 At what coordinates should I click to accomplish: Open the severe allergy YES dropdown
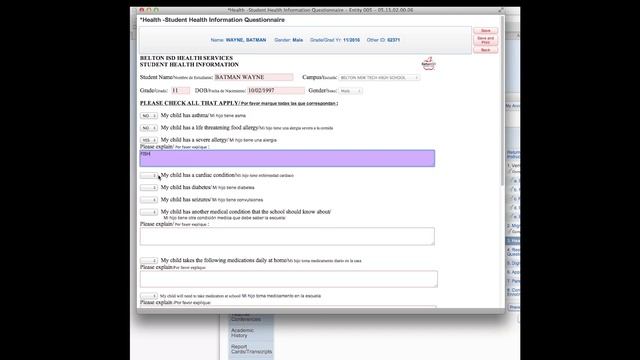[149, 140]
